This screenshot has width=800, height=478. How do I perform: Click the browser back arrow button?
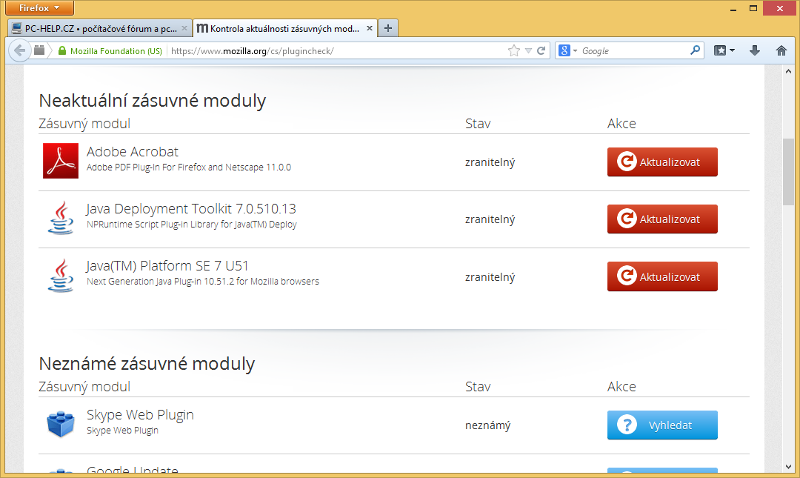(19, 50)
